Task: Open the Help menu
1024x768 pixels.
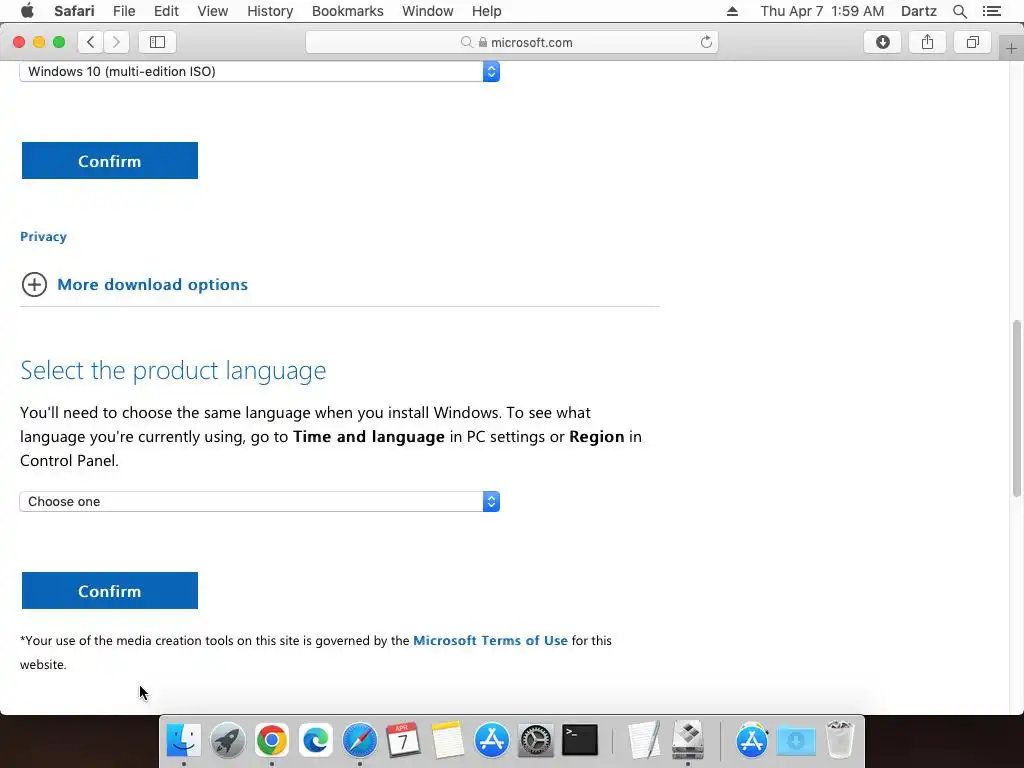Action: 487,11
